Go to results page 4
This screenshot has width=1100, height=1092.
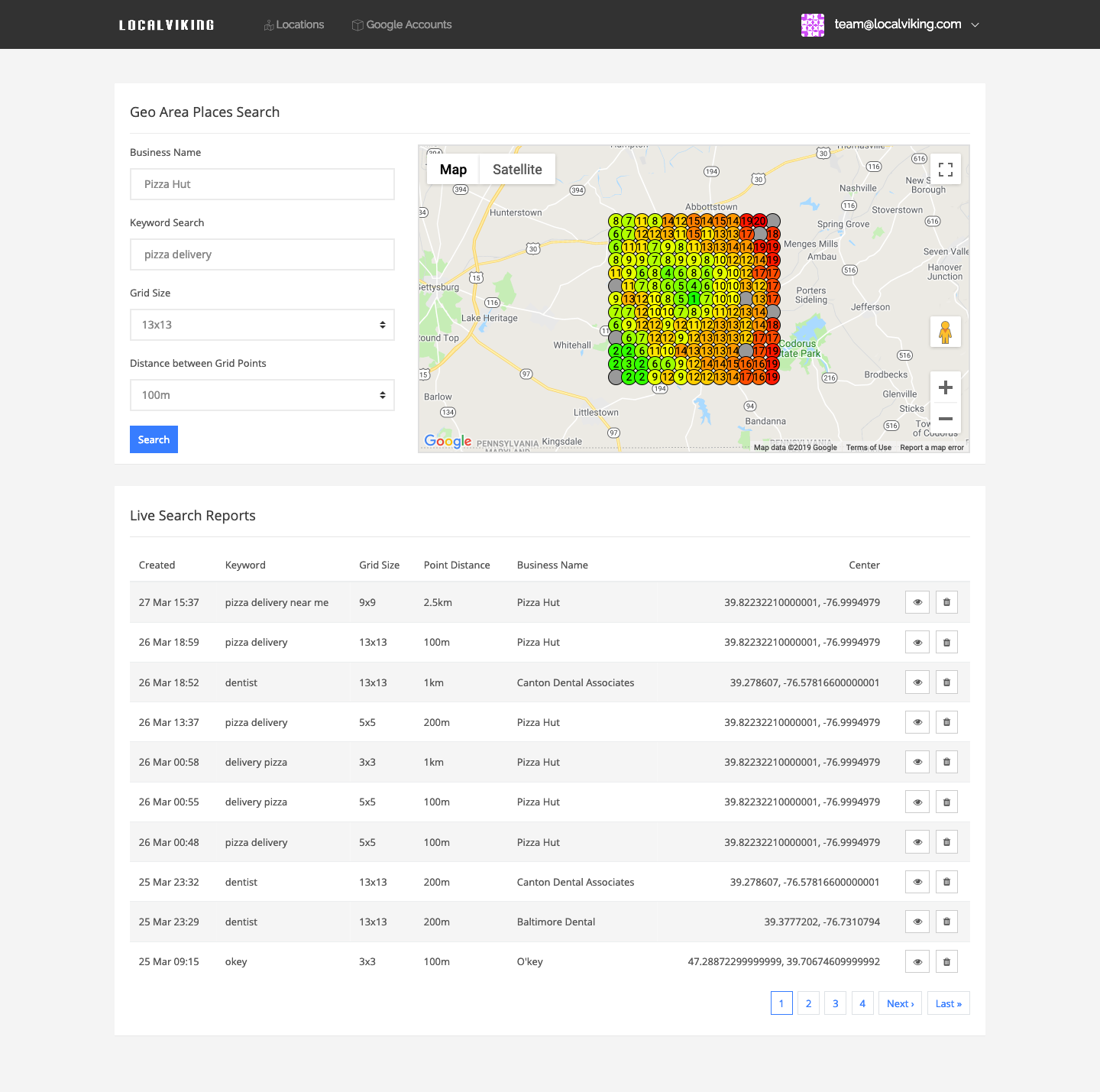point(862,1003)
